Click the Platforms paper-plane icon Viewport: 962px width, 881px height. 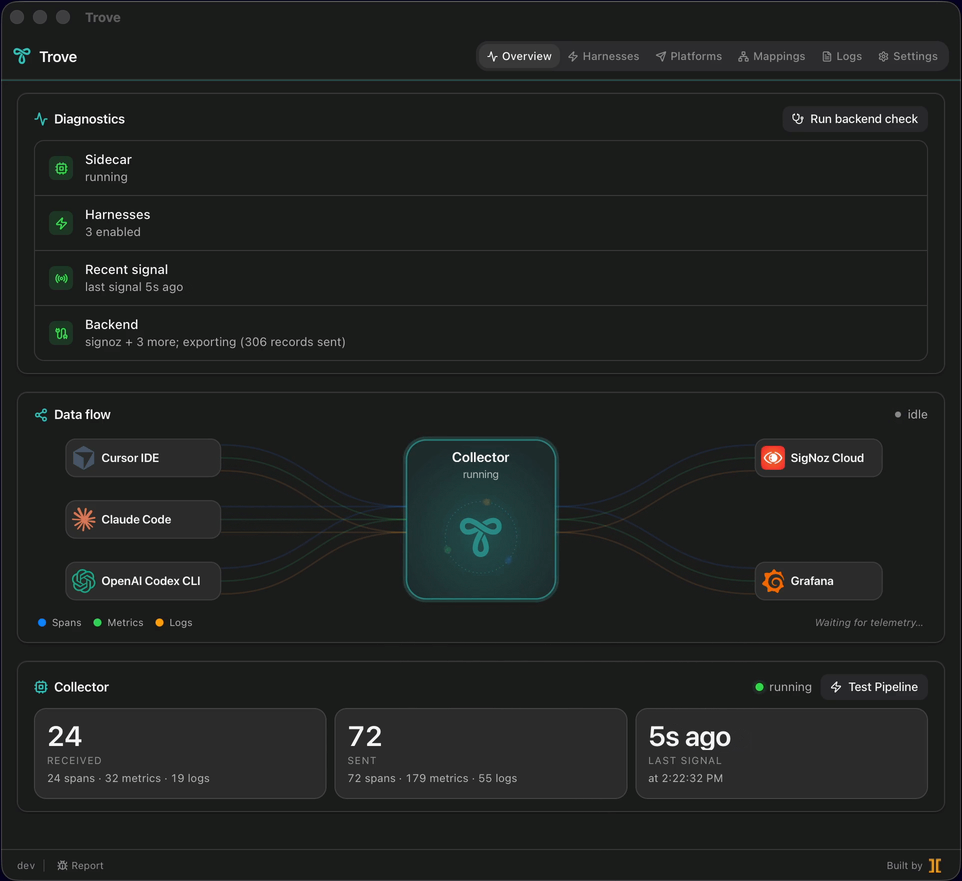click(x=661, y=56)
